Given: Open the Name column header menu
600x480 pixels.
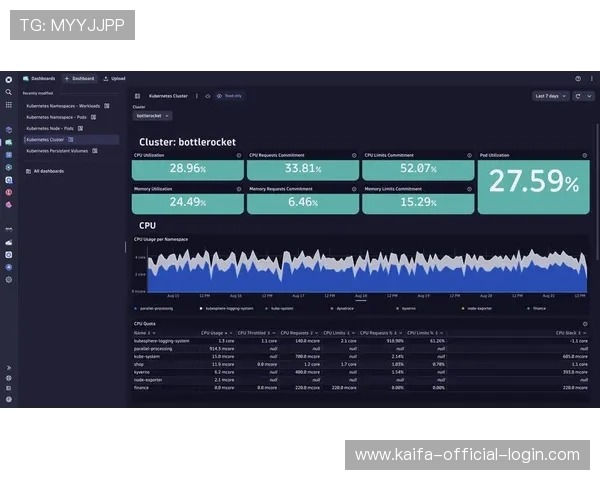Looking at the screenshot, I should point(154,333).
